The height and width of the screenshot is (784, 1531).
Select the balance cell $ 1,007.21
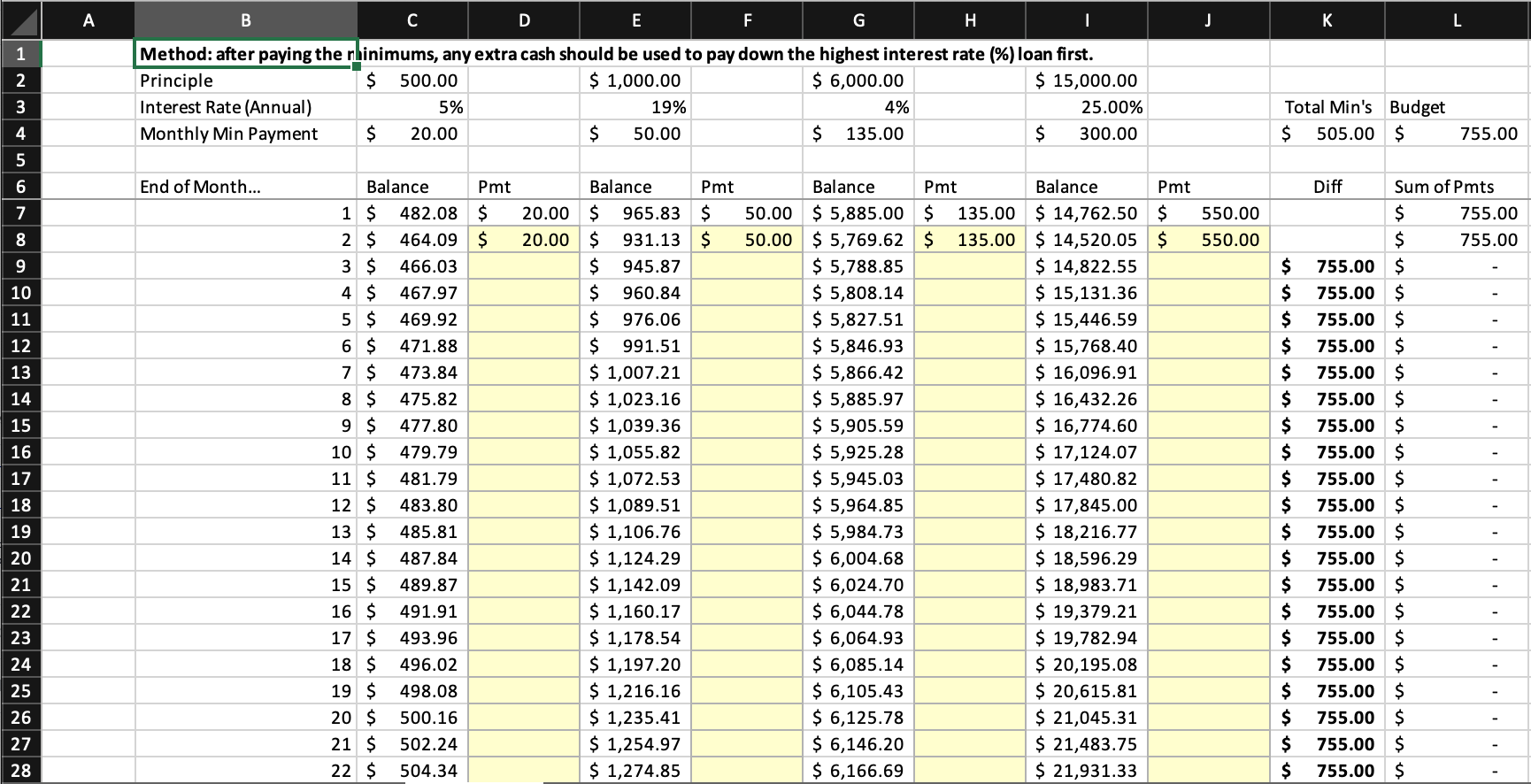tap(635, 373)
